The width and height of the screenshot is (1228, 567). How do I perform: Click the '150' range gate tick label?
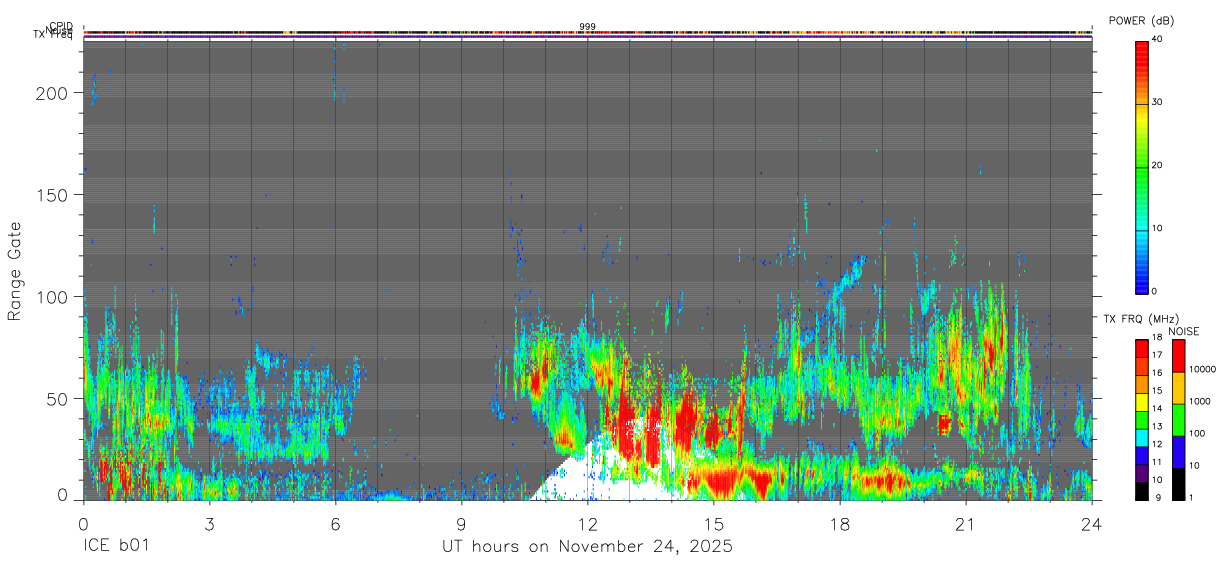click(52, 195)
